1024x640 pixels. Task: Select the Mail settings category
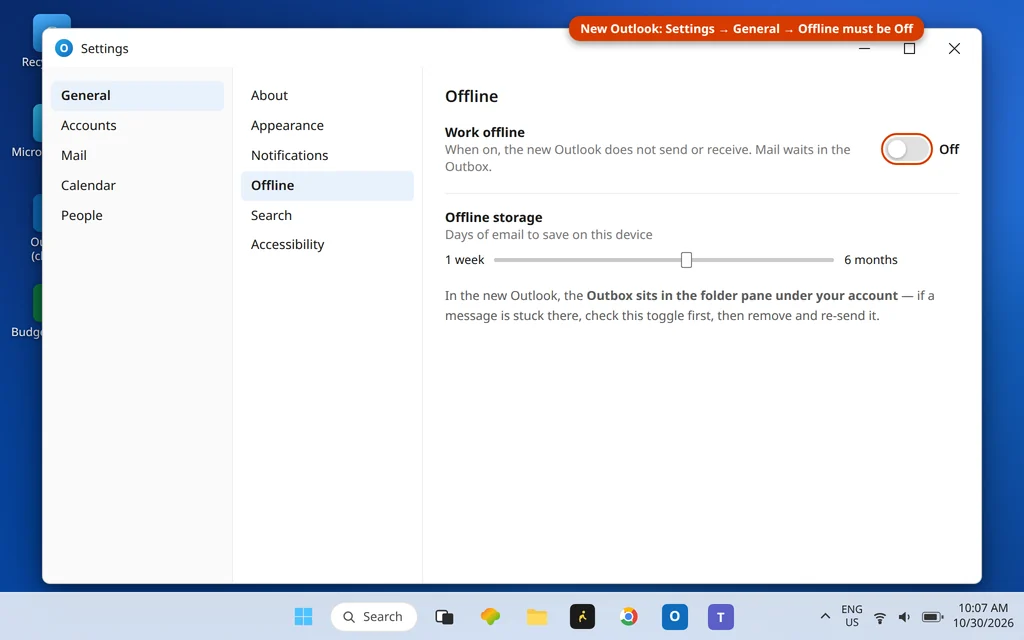[x=137, y=155]
